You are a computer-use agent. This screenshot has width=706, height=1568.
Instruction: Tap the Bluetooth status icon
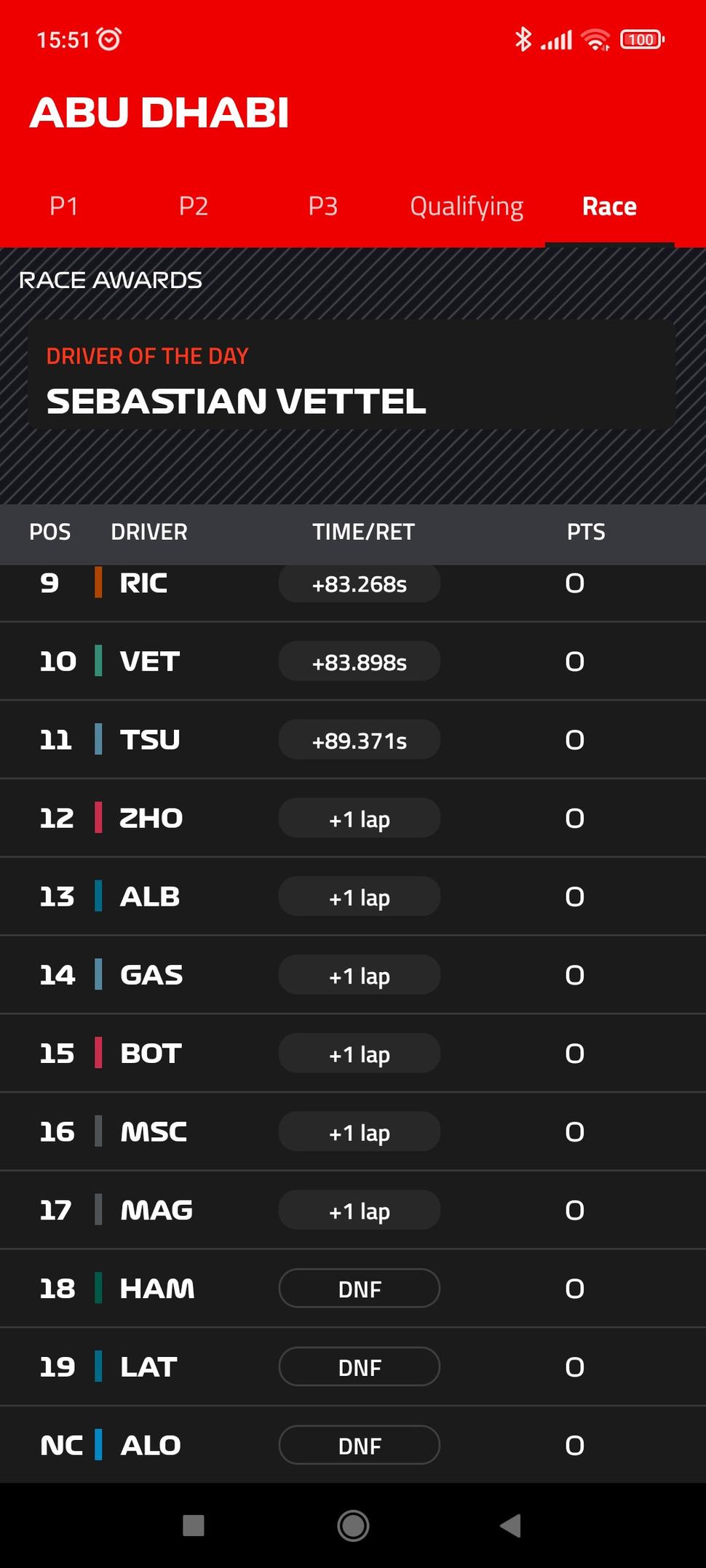(x=523, y=39)
